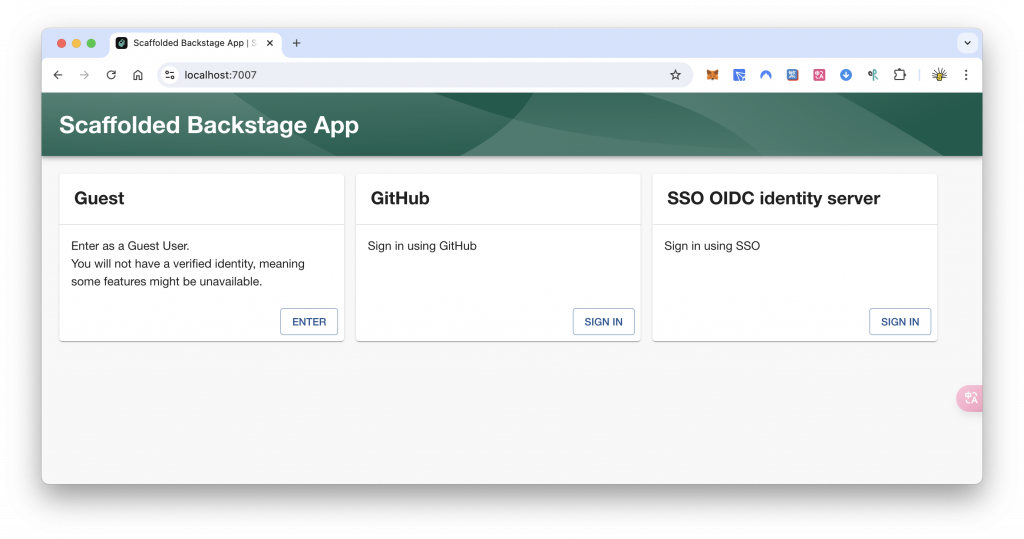Click the green maximize window button

point(91,43)
